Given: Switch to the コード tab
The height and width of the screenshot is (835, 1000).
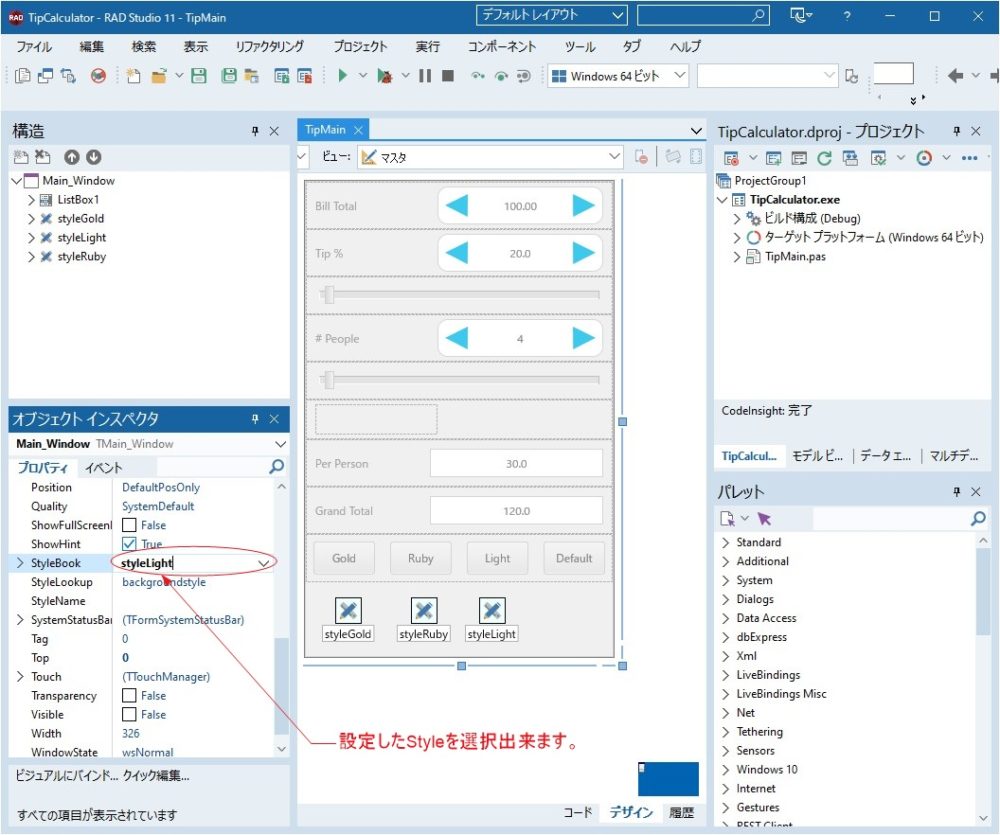Looking at the screenshot, I should pyautogui.click(x=578, y=812).
